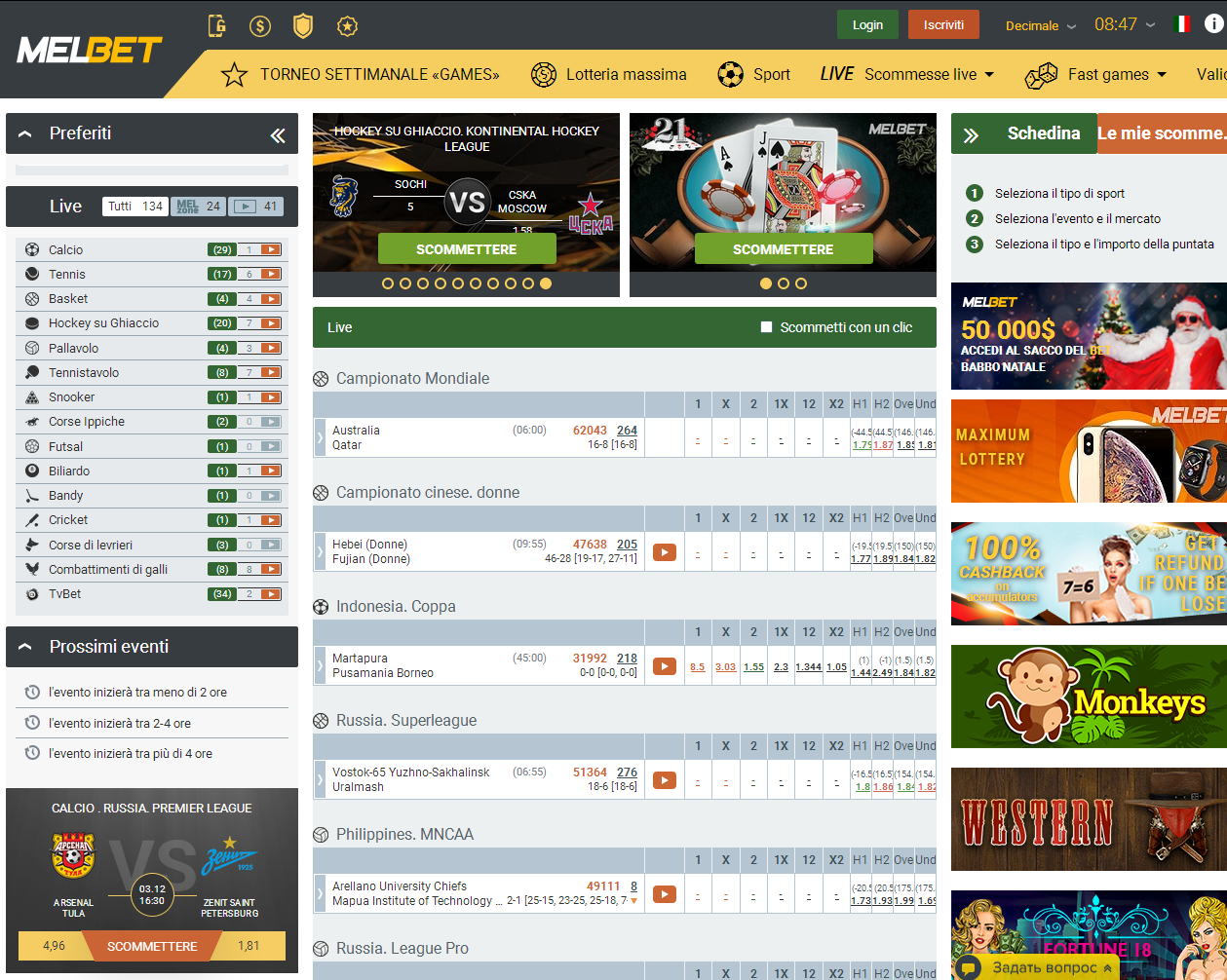1227x980 pixels.
Task: Expand the Australia vs Qatar match row
Action: tap(319, 437)
